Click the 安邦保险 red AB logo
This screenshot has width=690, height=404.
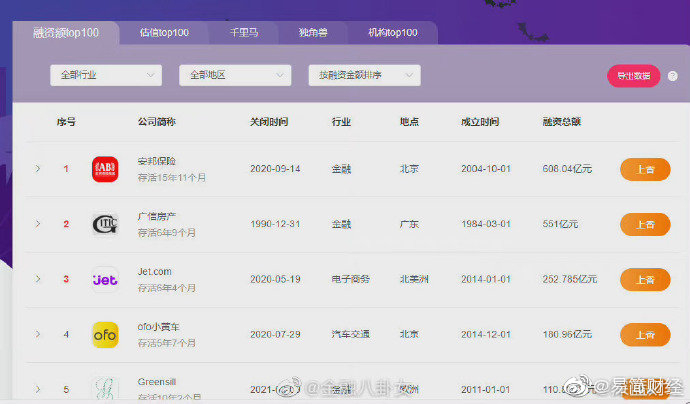(x=105, y=169)
